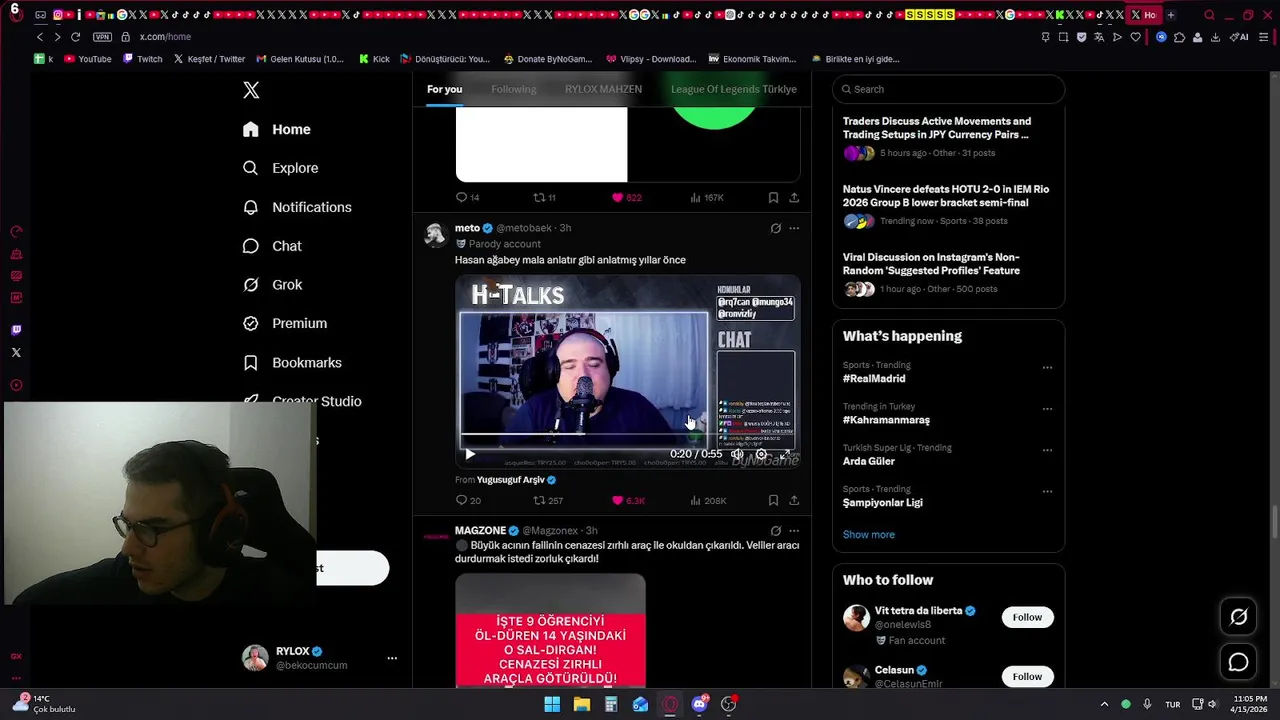
Task: Share the top post with 167K views
Action: coord(794,198)
